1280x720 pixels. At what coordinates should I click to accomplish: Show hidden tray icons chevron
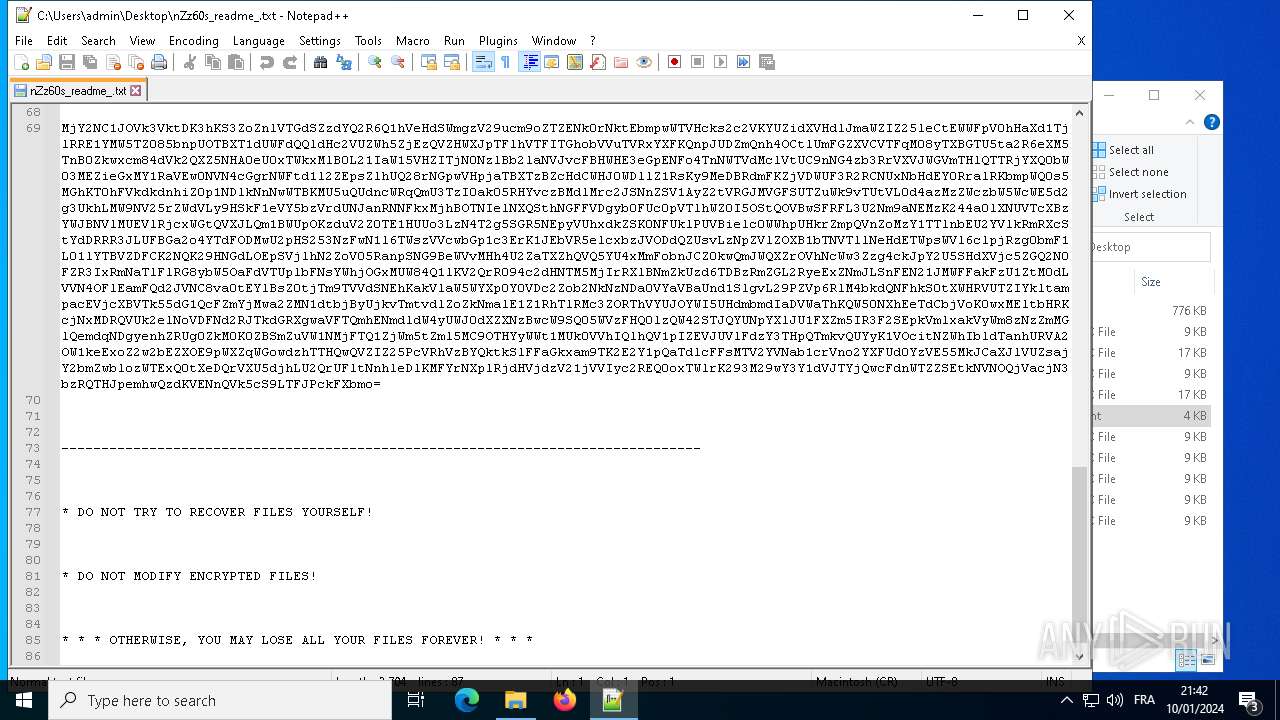pos(1066,700)
